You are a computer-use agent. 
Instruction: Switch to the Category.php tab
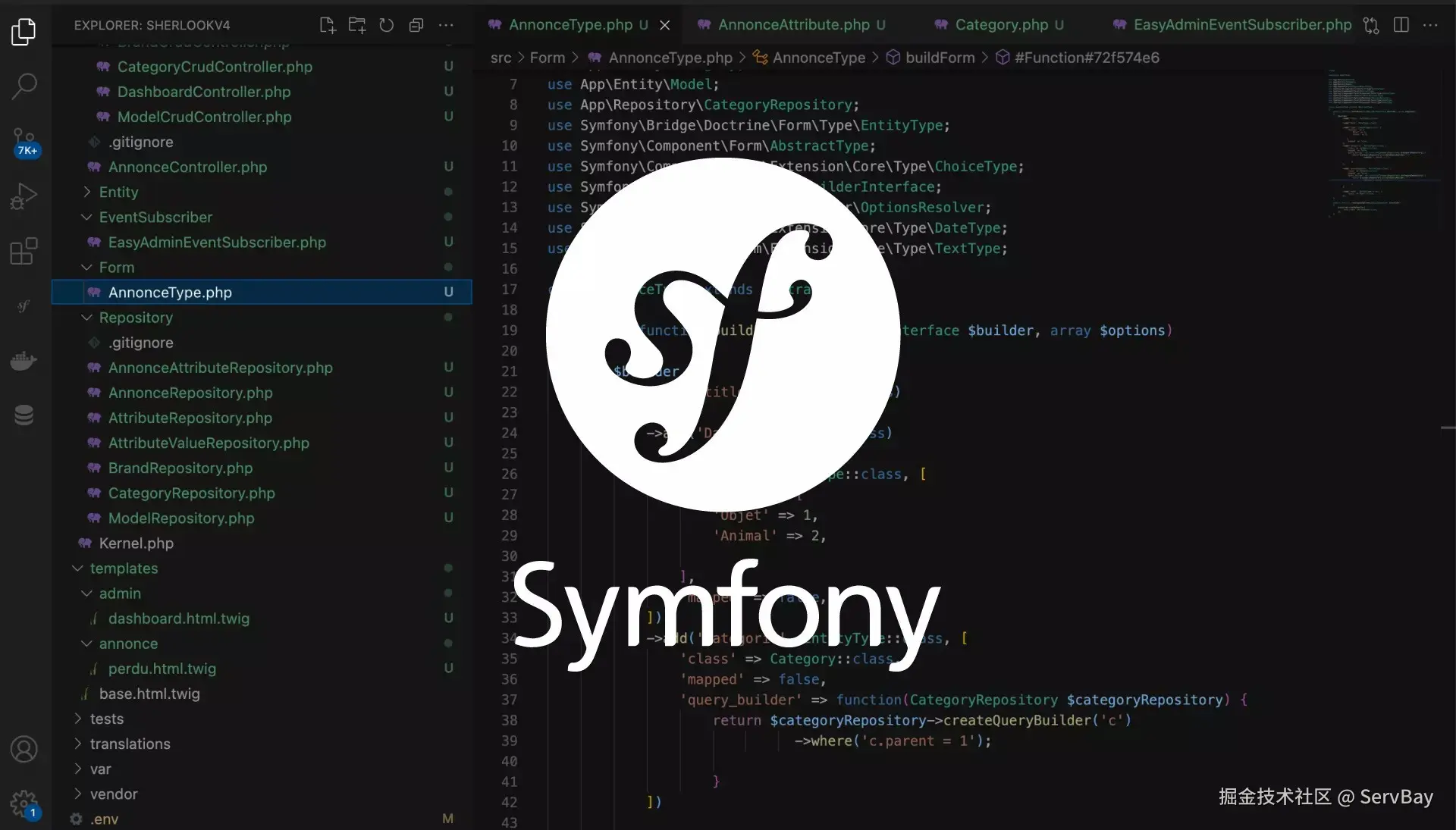click(x=1000, y=25)
